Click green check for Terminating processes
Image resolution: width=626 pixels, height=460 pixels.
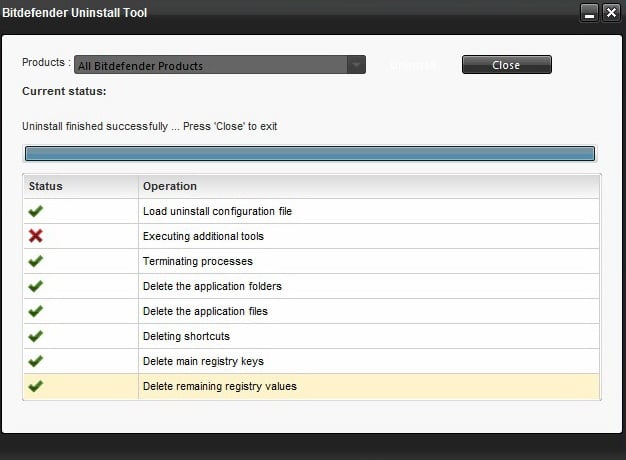36,261
